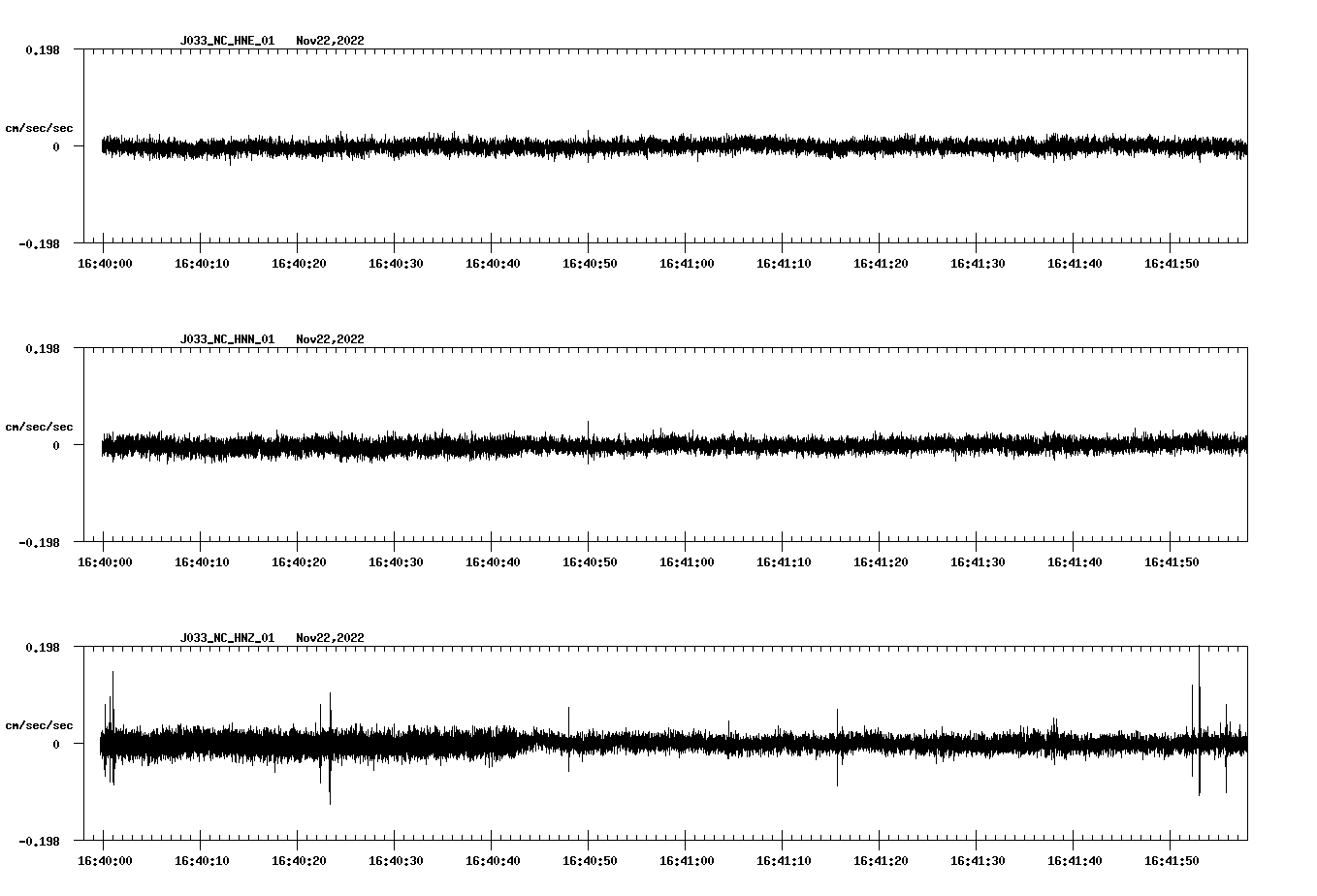Click the 16:41:40 time label on HNZ plot

tap(1075, 861)
